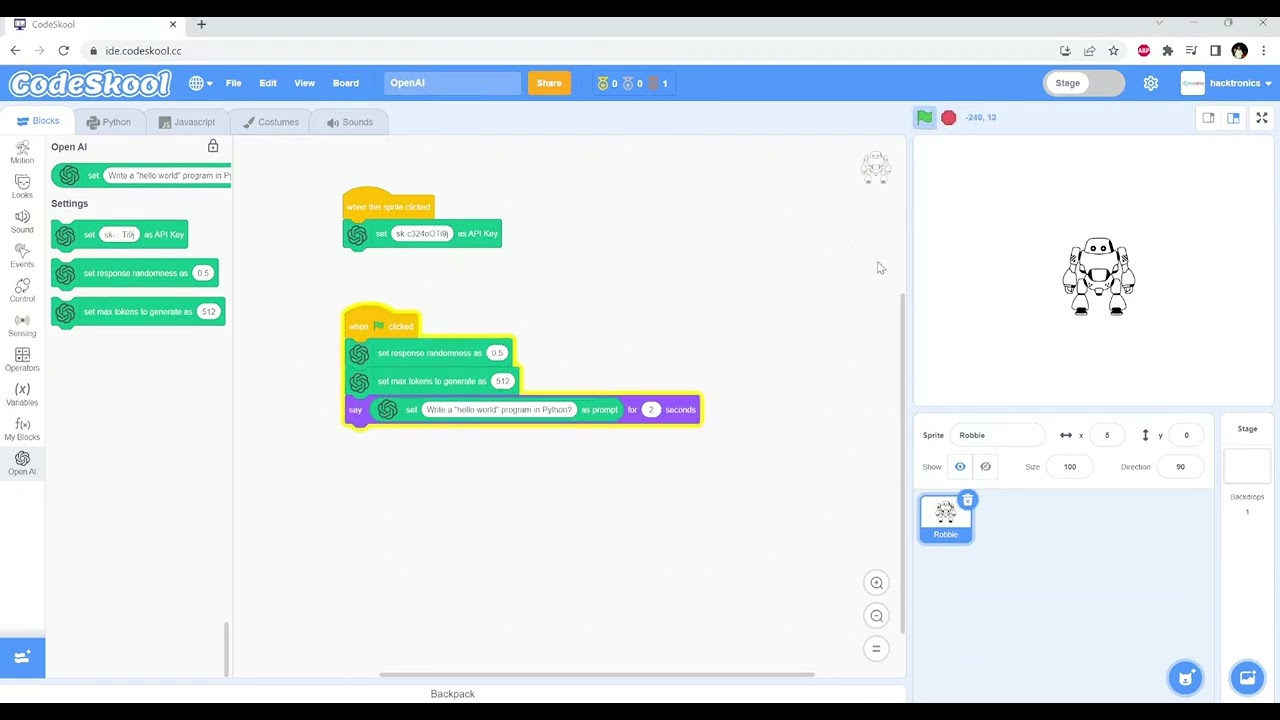Screen dimensions: 1280x720
Task: Click the choose a backdrop button
Action: point(1247,678)
